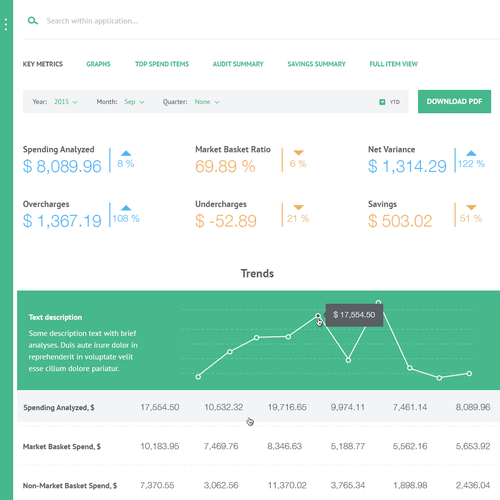
Task: Click the 8,089.96 table cell in Spending Analyzed row
Action: [x=473, y=407]
